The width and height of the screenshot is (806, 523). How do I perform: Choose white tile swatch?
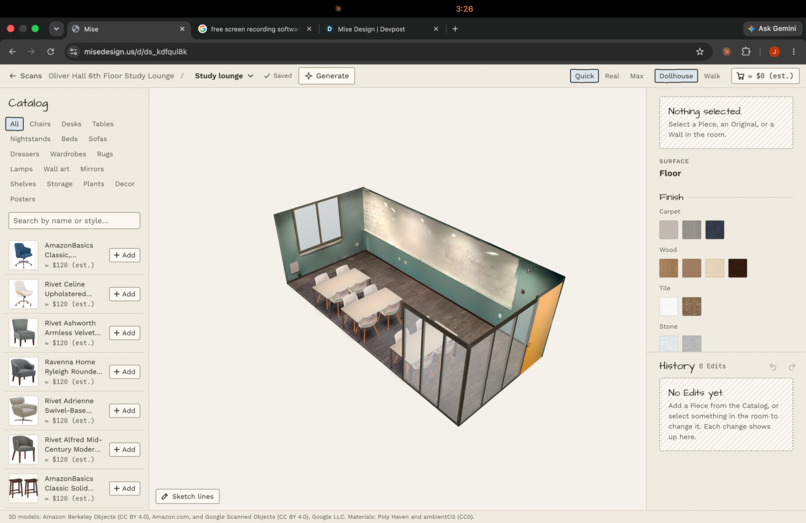[x=669, y=306]
